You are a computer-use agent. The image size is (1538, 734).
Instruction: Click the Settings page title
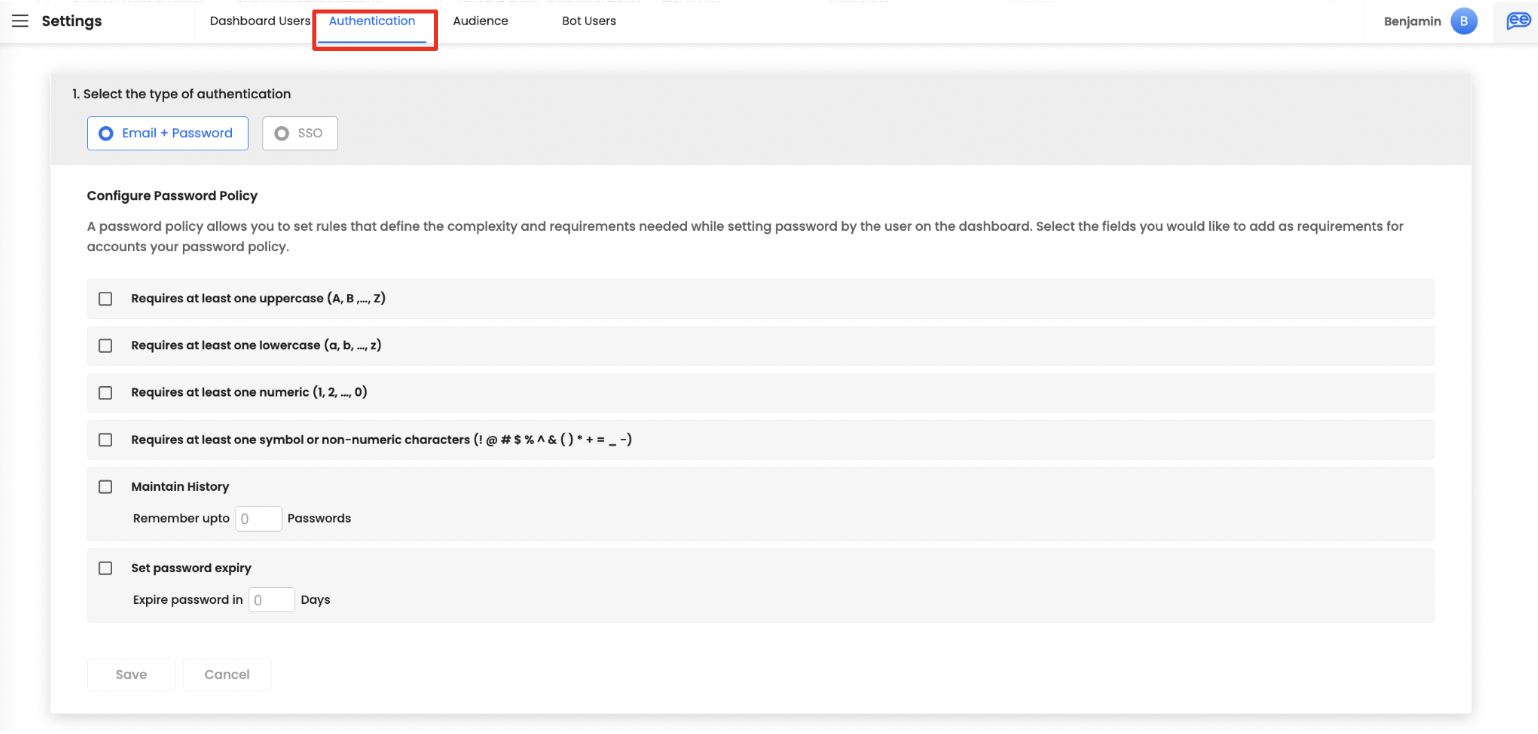point(72,21)
